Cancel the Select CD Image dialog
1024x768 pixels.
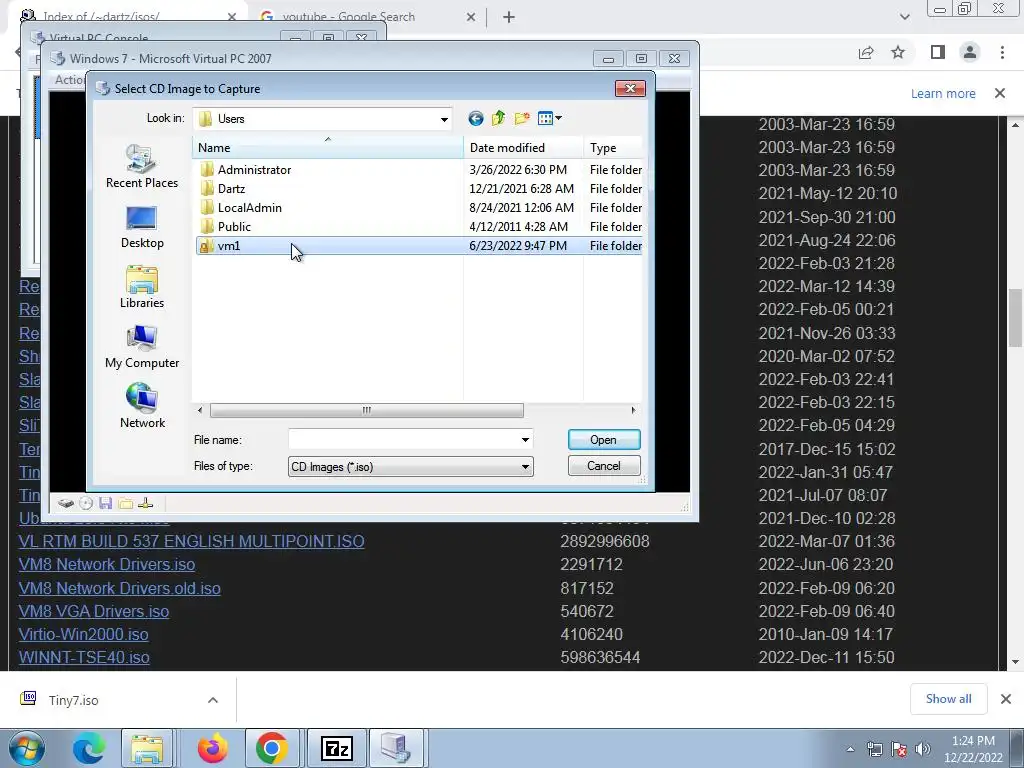604,466
